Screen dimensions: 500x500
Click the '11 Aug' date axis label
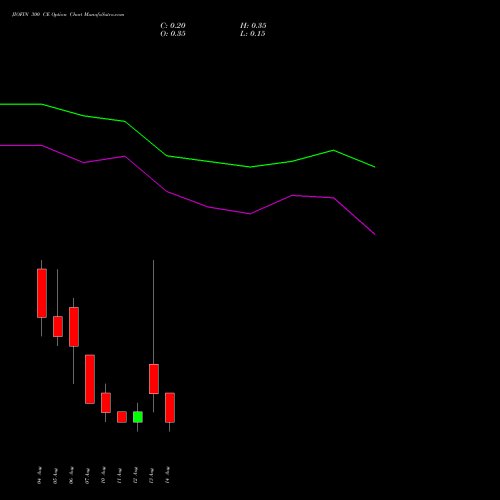(120, 475)
